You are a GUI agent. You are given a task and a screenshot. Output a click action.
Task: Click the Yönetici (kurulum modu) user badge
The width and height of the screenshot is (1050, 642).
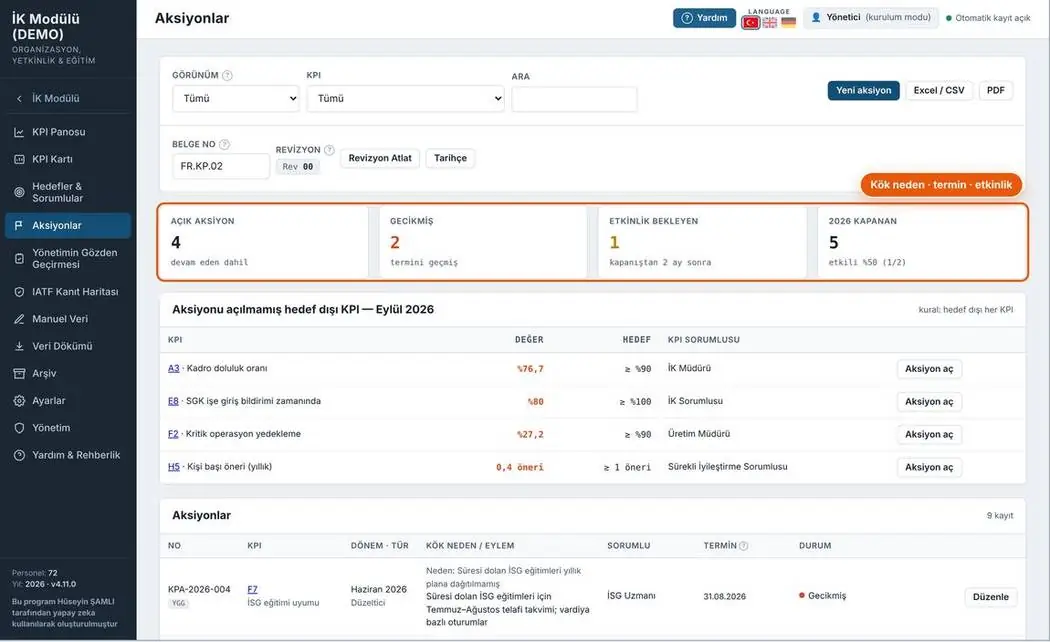coord(871,17)
